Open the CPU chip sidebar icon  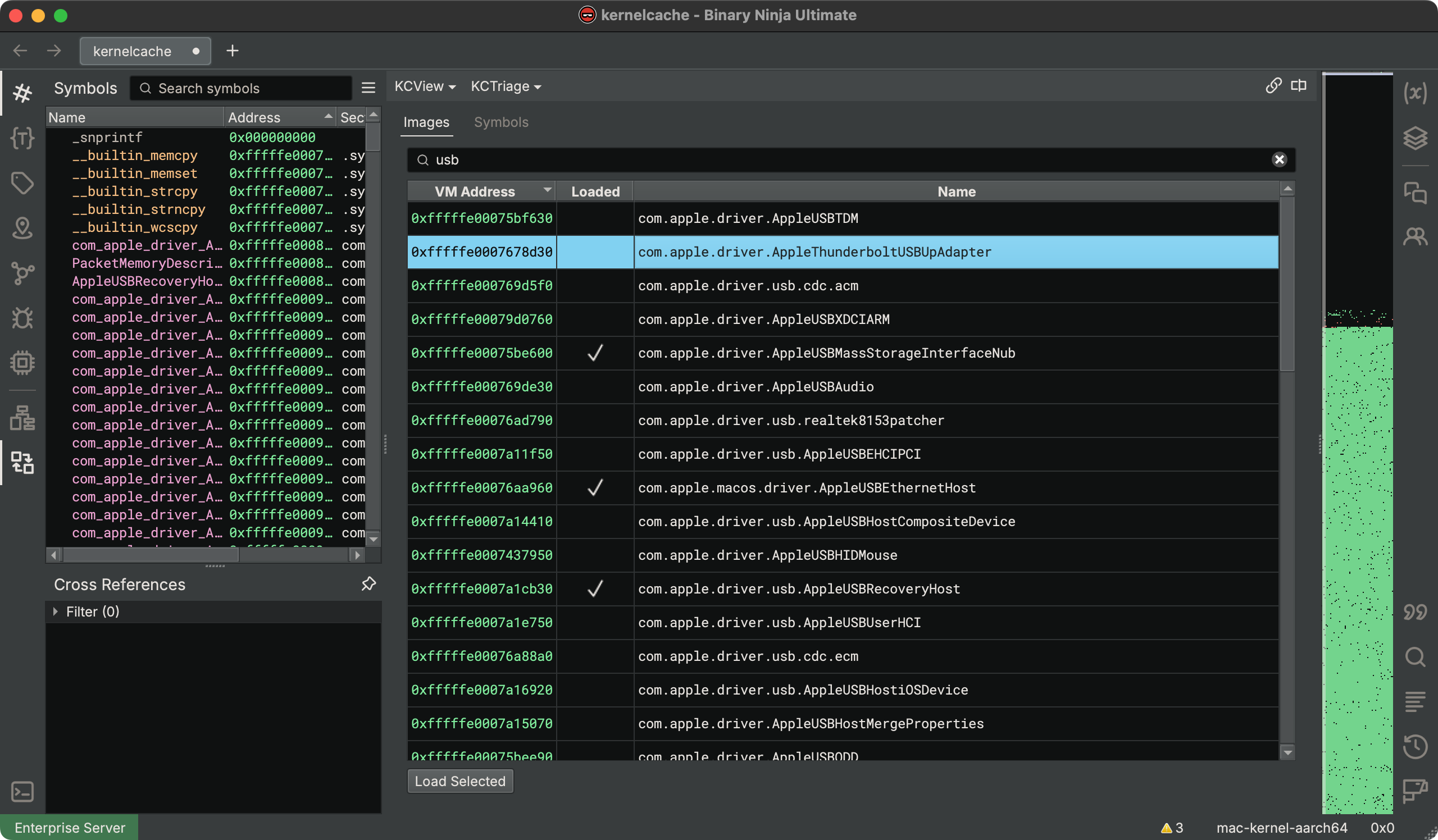click(x=22, y=363)
